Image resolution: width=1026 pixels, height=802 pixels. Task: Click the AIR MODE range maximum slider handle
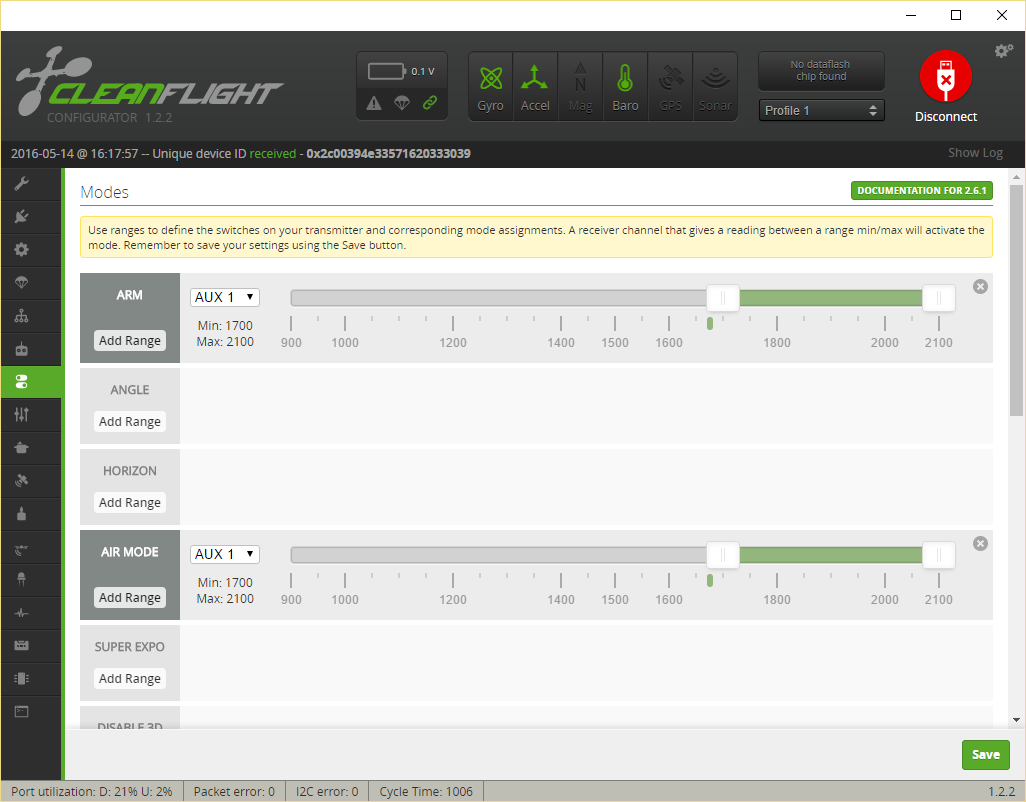pyautogui.click(x=938, y=555)
